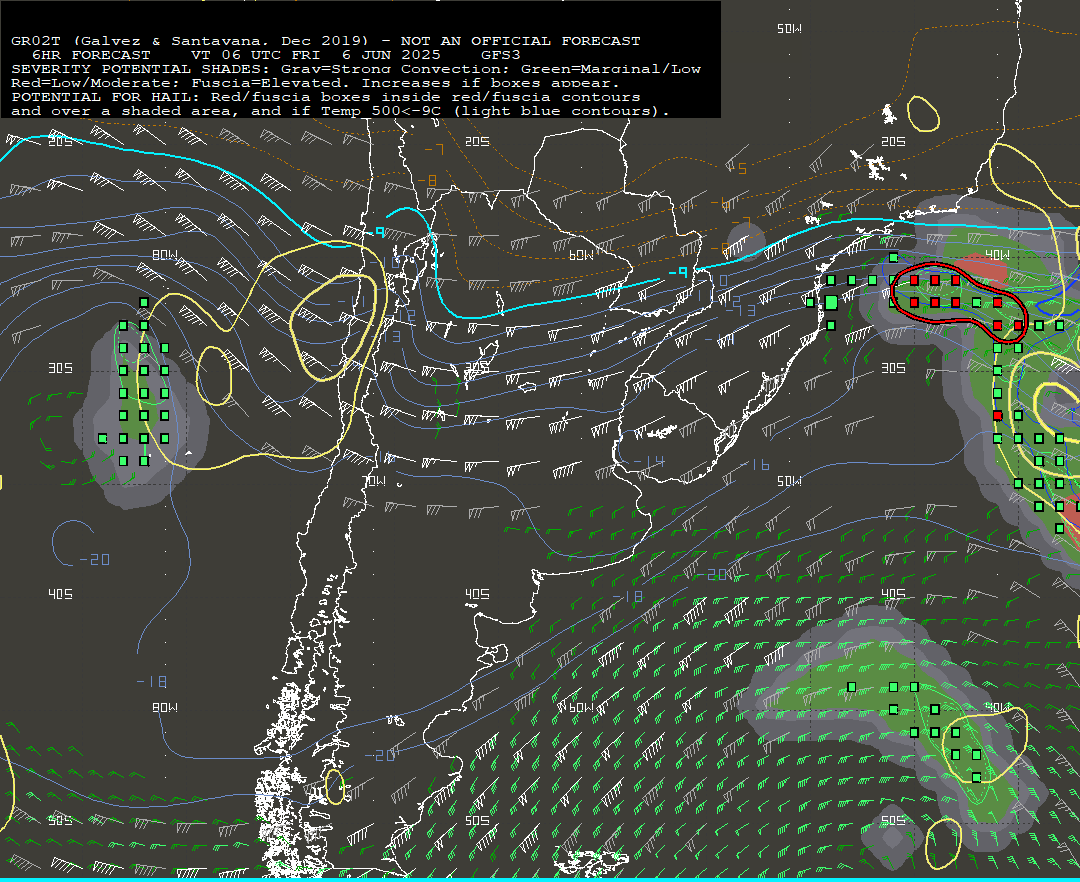
Task: Click the easternmost 30S latitude label
Action: tap(893, 368)
